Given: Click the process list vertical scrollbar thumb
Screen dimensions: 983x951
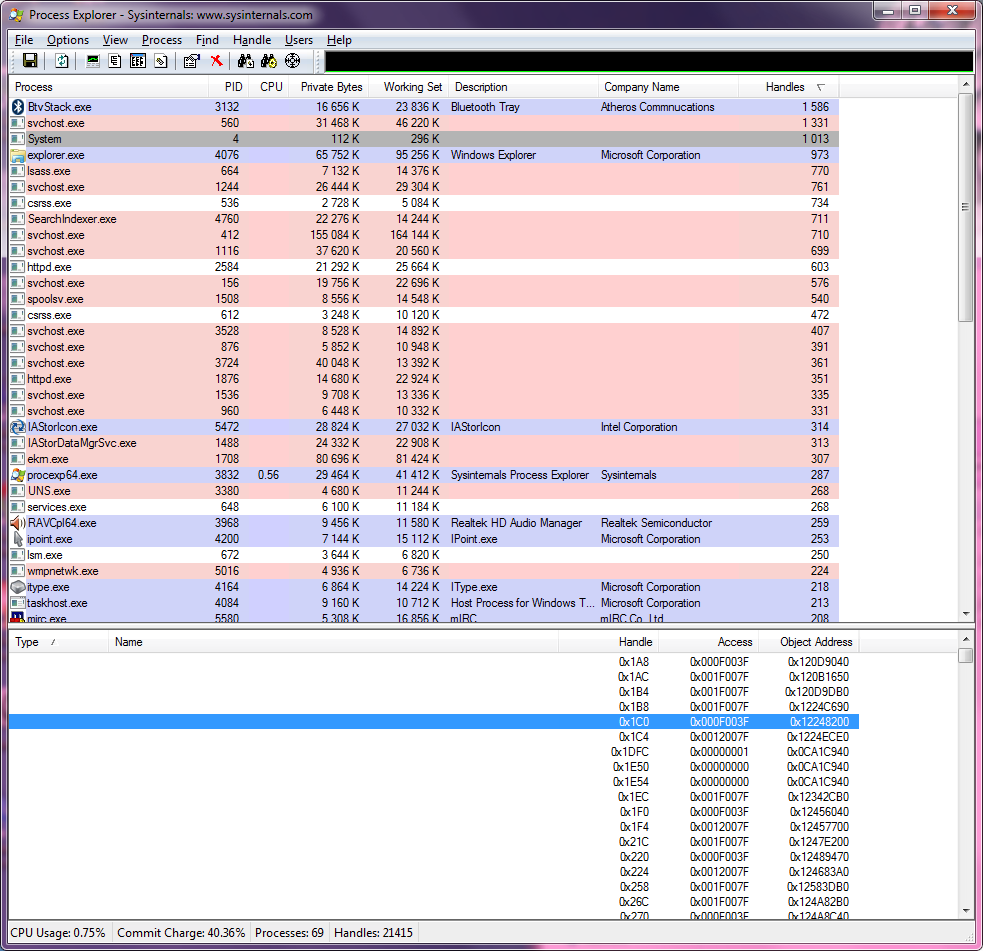Looking at the screenshot, I should [965, 207].
